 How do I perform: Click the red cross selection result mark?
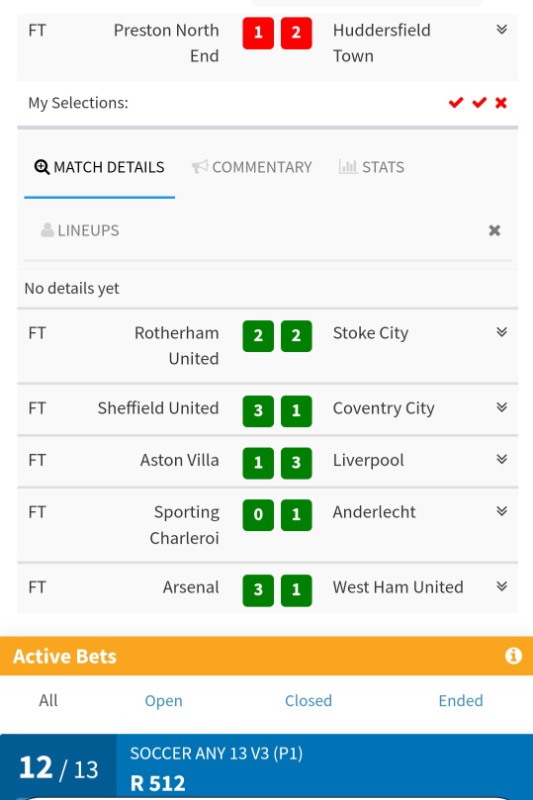pyautogui.click(x=501, y=103)
